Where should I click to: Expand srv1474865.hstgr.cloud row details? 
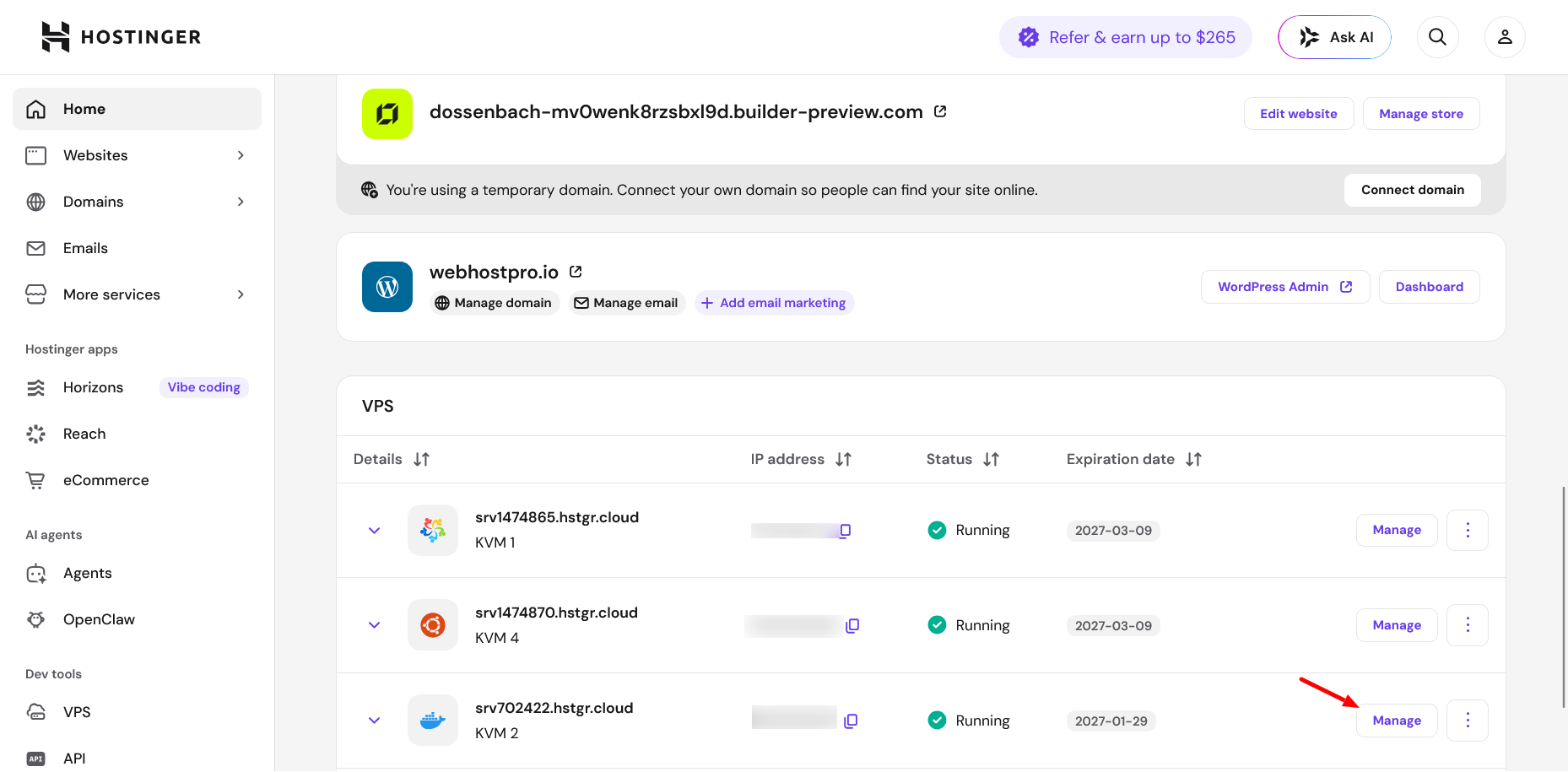[374, 531]
